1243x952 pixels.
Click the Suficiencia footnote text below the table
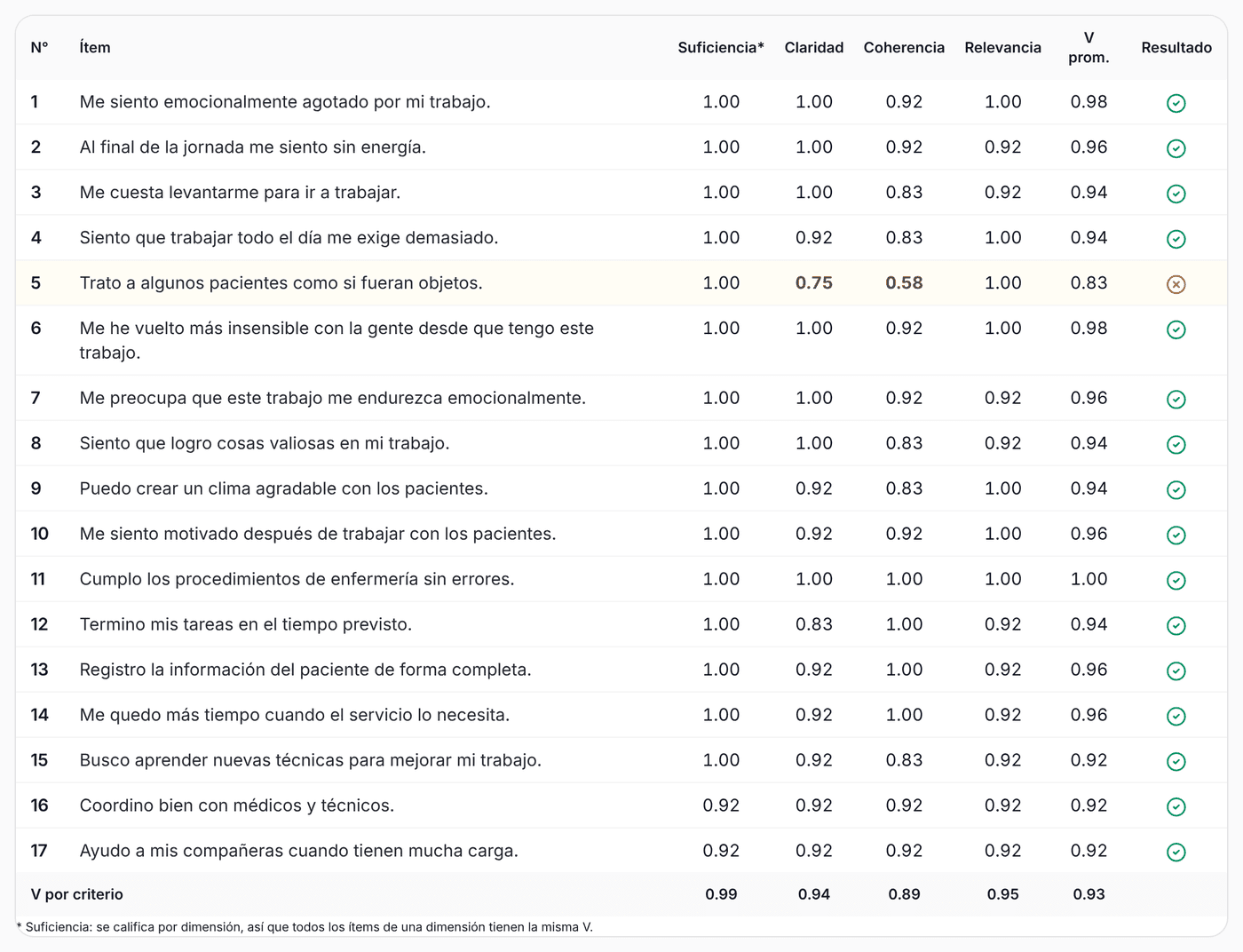[x=305, y=926]
